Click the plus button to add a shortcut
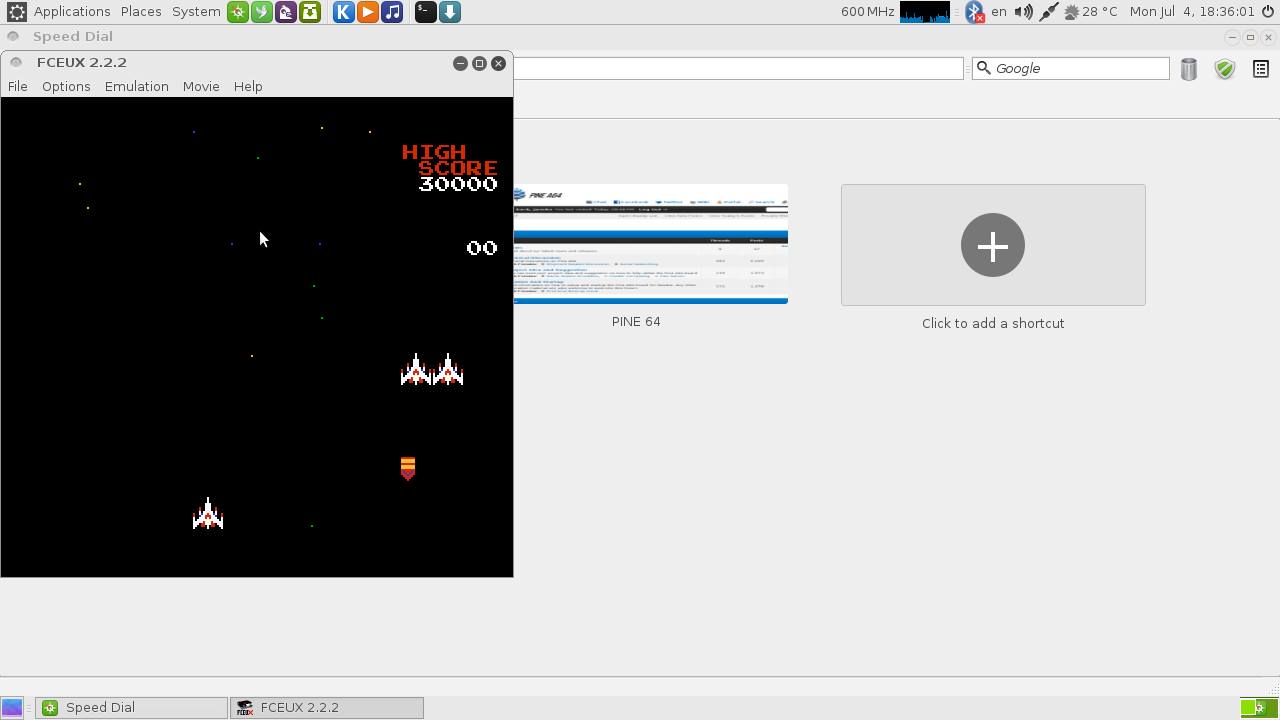Viewport: 1280px width, 720px height. click(x=992, y=245)
